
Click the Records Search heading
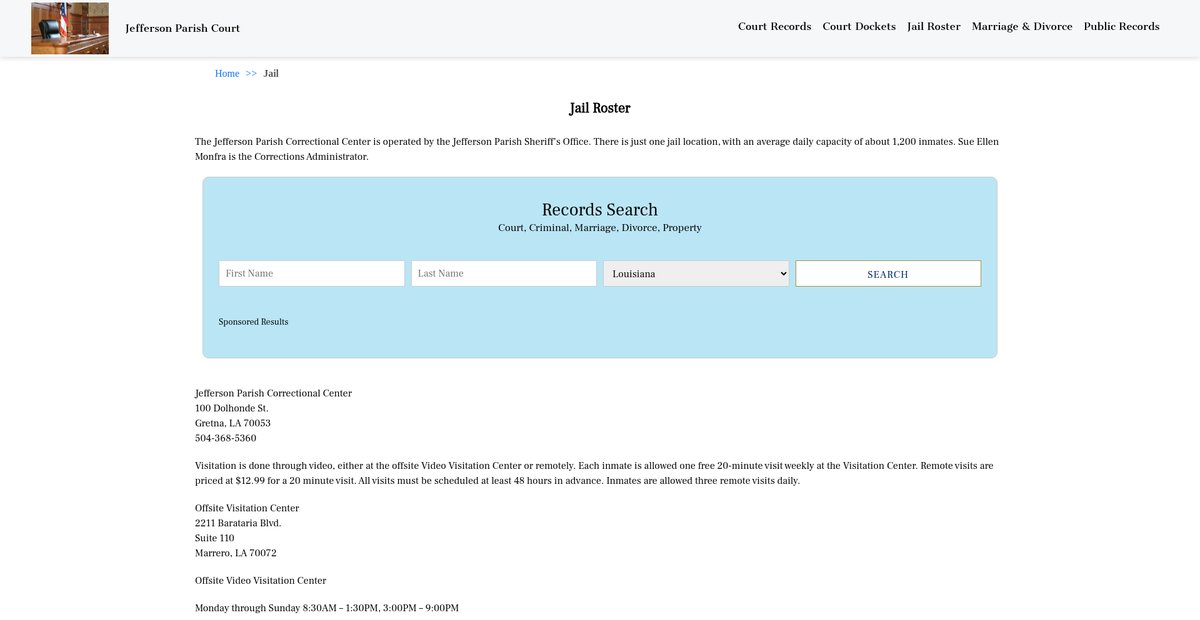599,210
